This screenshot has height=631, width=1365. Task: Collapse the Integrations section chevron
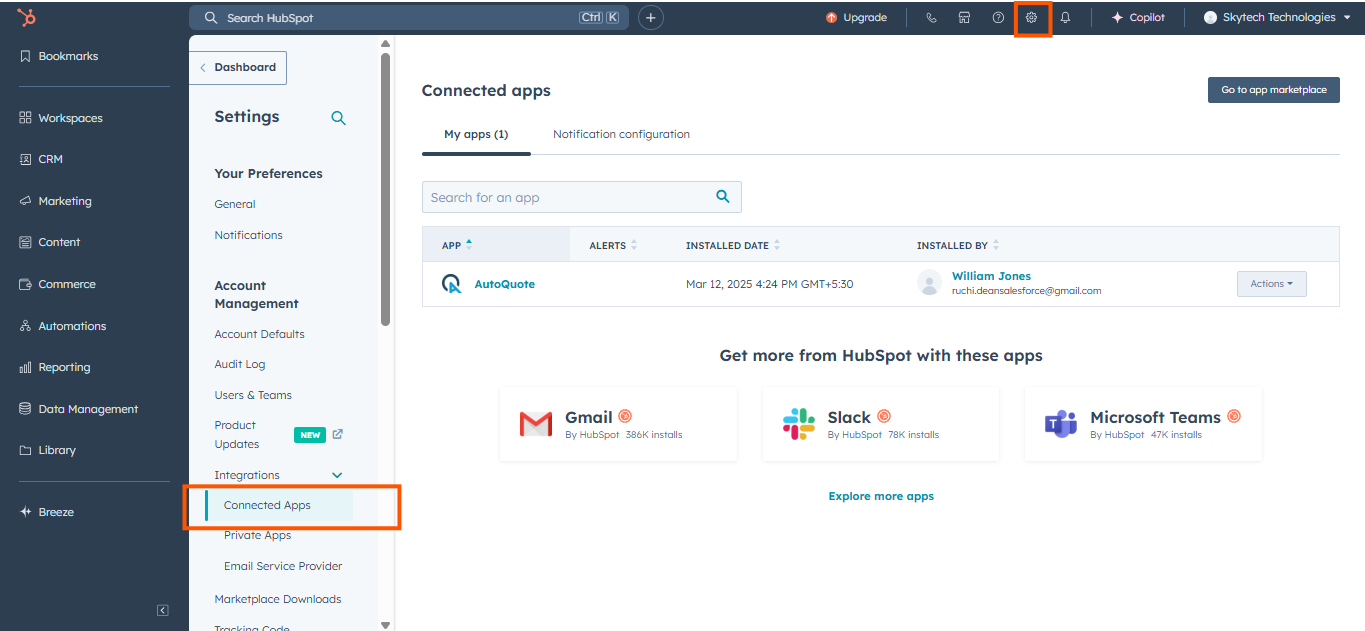coord(337,475)
